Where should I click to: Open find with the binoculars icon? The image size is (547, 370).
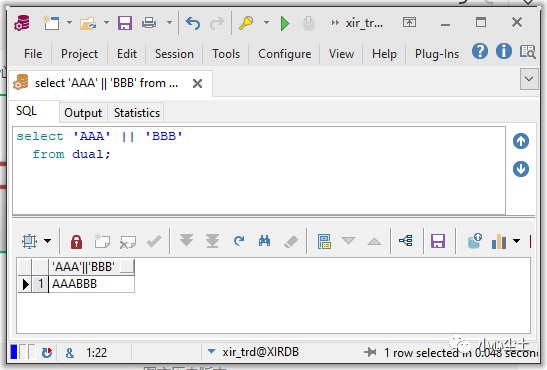click(264, 241)
